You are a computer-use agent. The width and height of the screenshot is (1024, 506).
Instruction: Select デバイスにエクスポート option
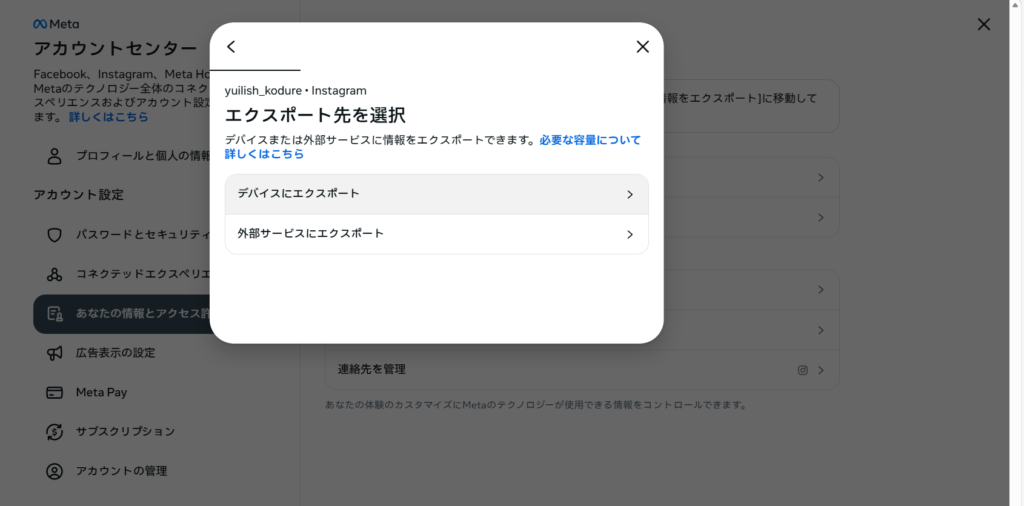(x=436, y=194)
